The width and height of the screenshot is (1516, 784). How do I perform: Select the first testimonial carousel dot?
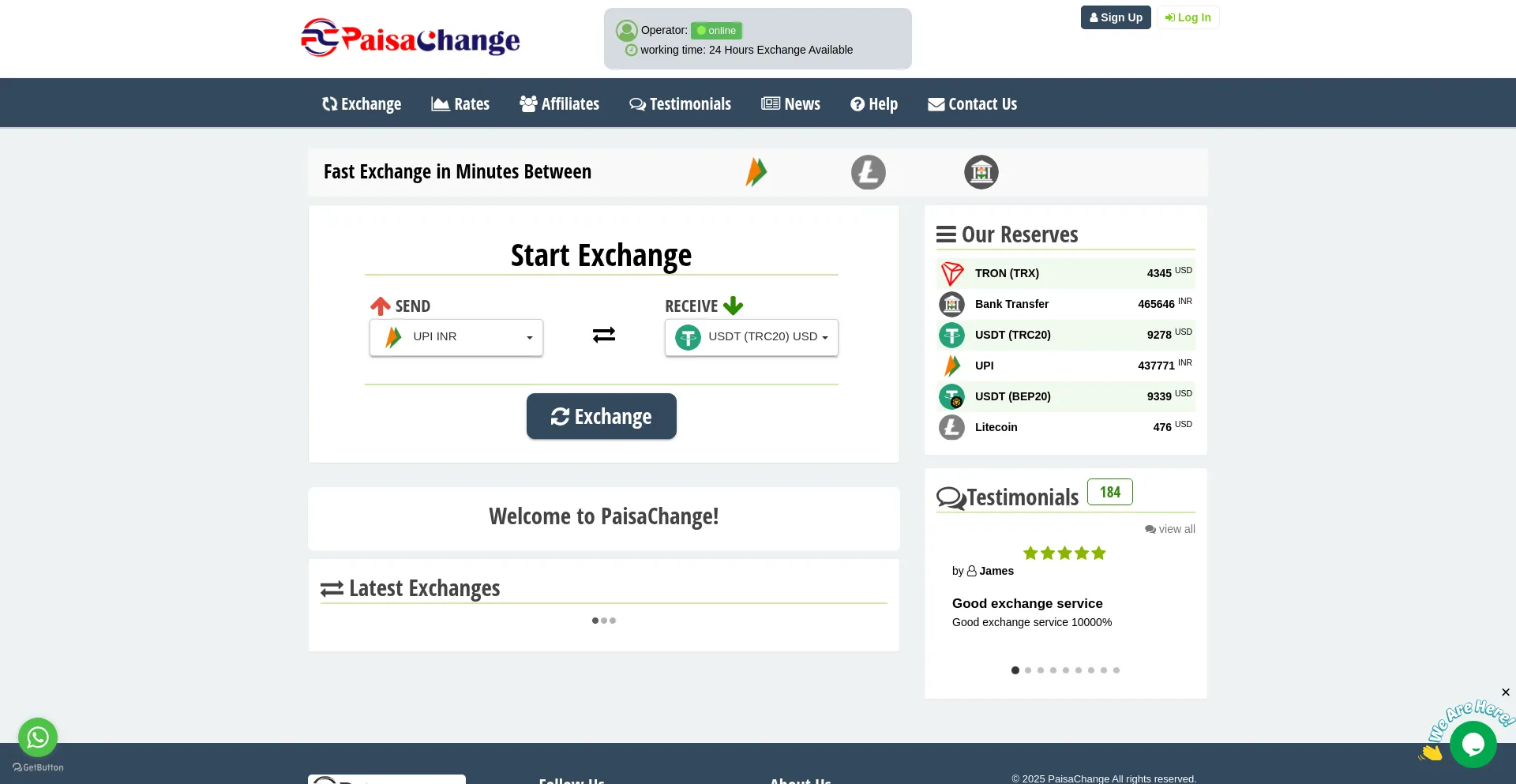pos(1015,670)
